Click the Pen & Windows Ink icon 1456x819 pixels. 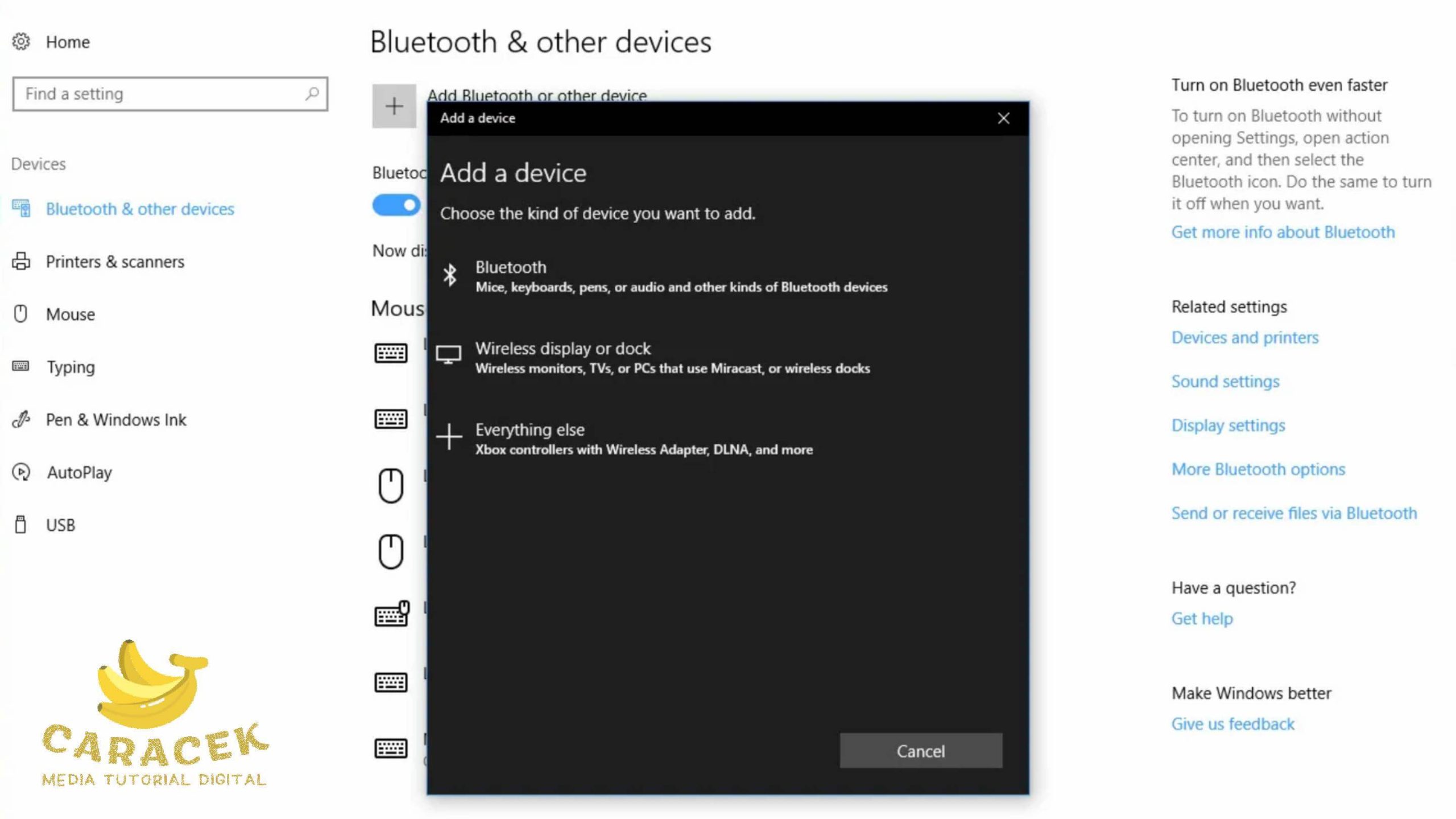[x=21, y=419]
